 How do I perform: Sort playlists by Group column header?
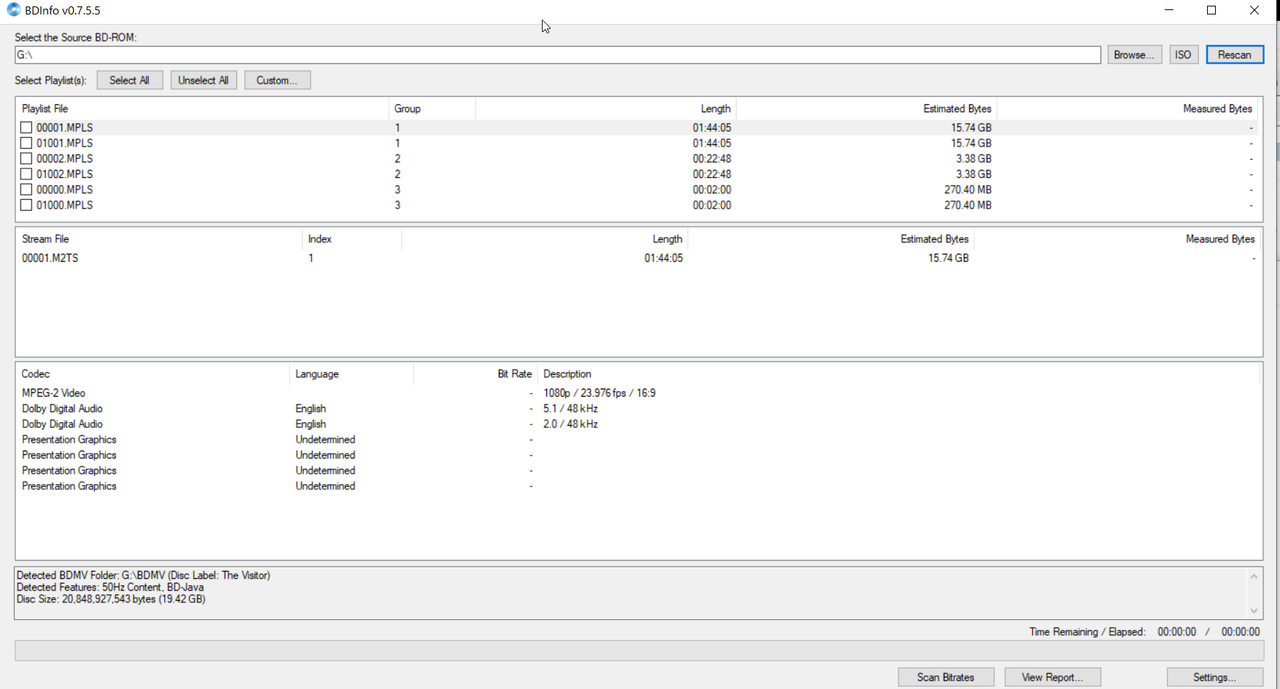[431, 108]
